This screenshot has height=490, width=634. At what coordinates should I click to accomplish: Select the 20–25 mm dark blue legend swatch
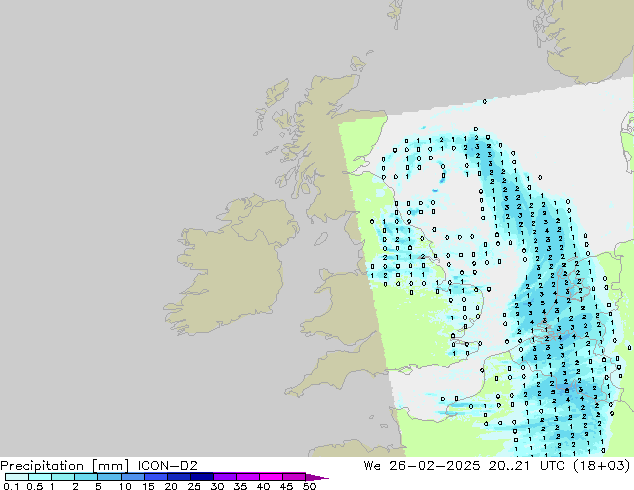coord(179,477)
